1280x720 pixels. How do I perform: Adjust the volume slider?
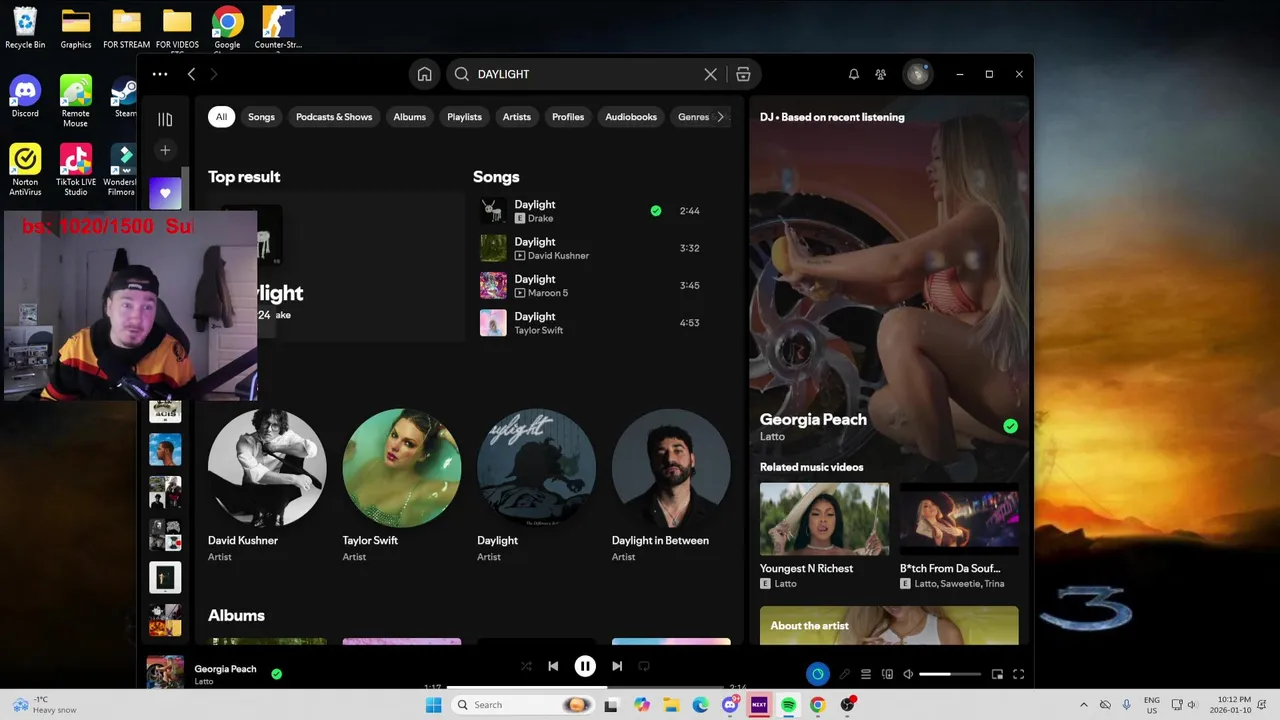tap(950, 674)
